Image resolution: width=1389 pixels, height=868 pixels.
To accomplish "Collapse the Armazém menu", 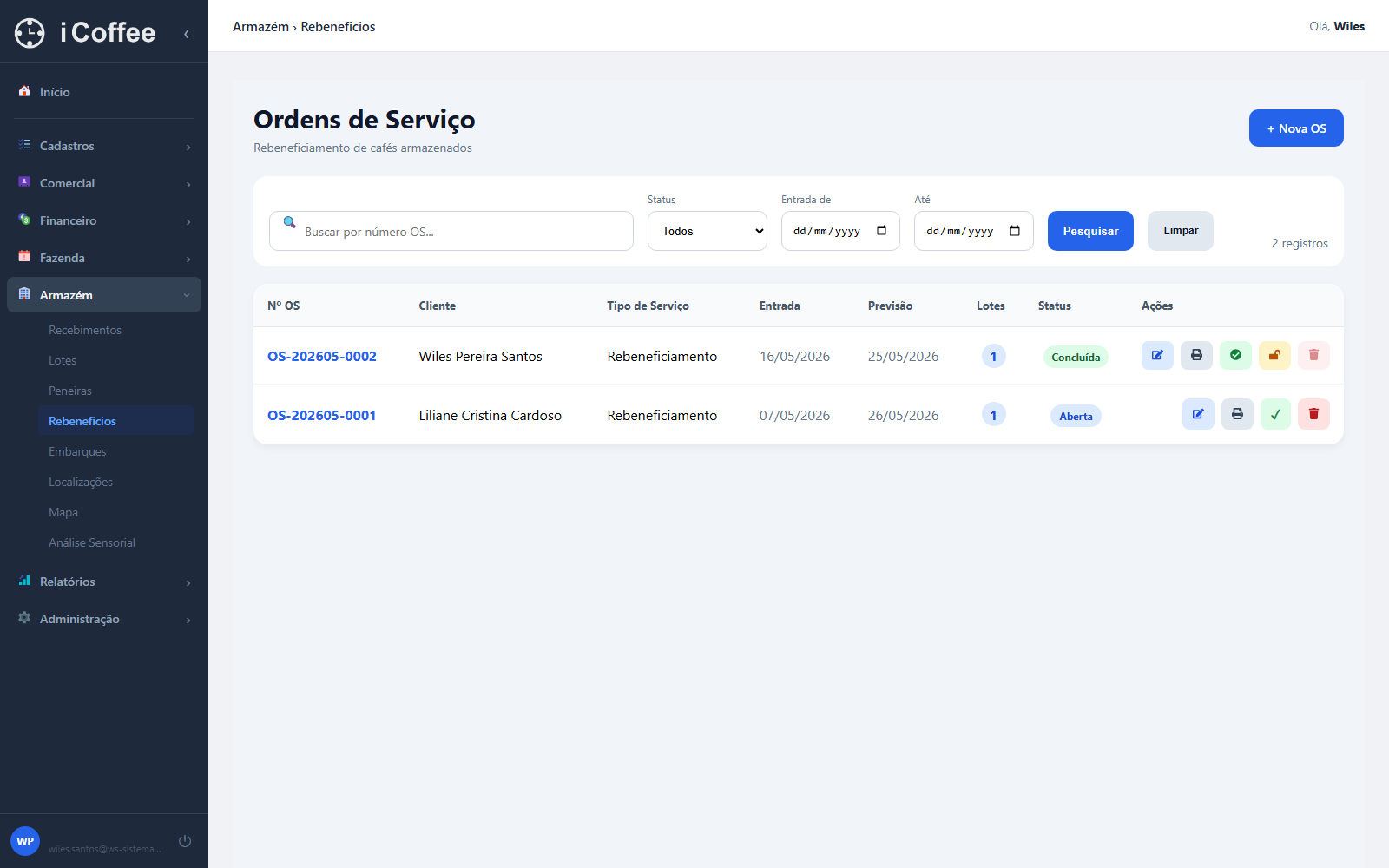I will [104, 295].
